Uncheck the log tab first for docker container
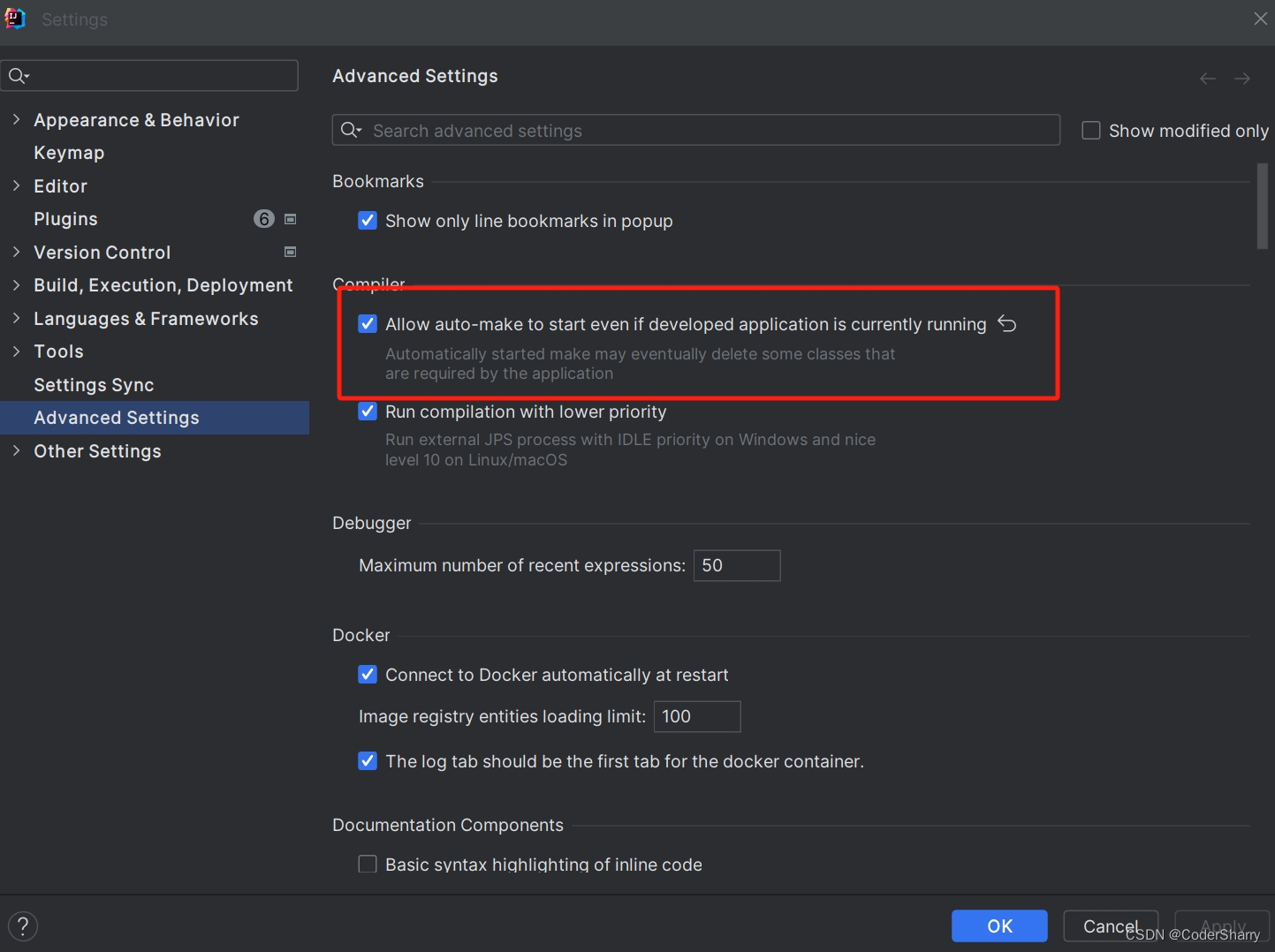The width and height of the screenshot is (1275, 952). (x=368, y=761)
